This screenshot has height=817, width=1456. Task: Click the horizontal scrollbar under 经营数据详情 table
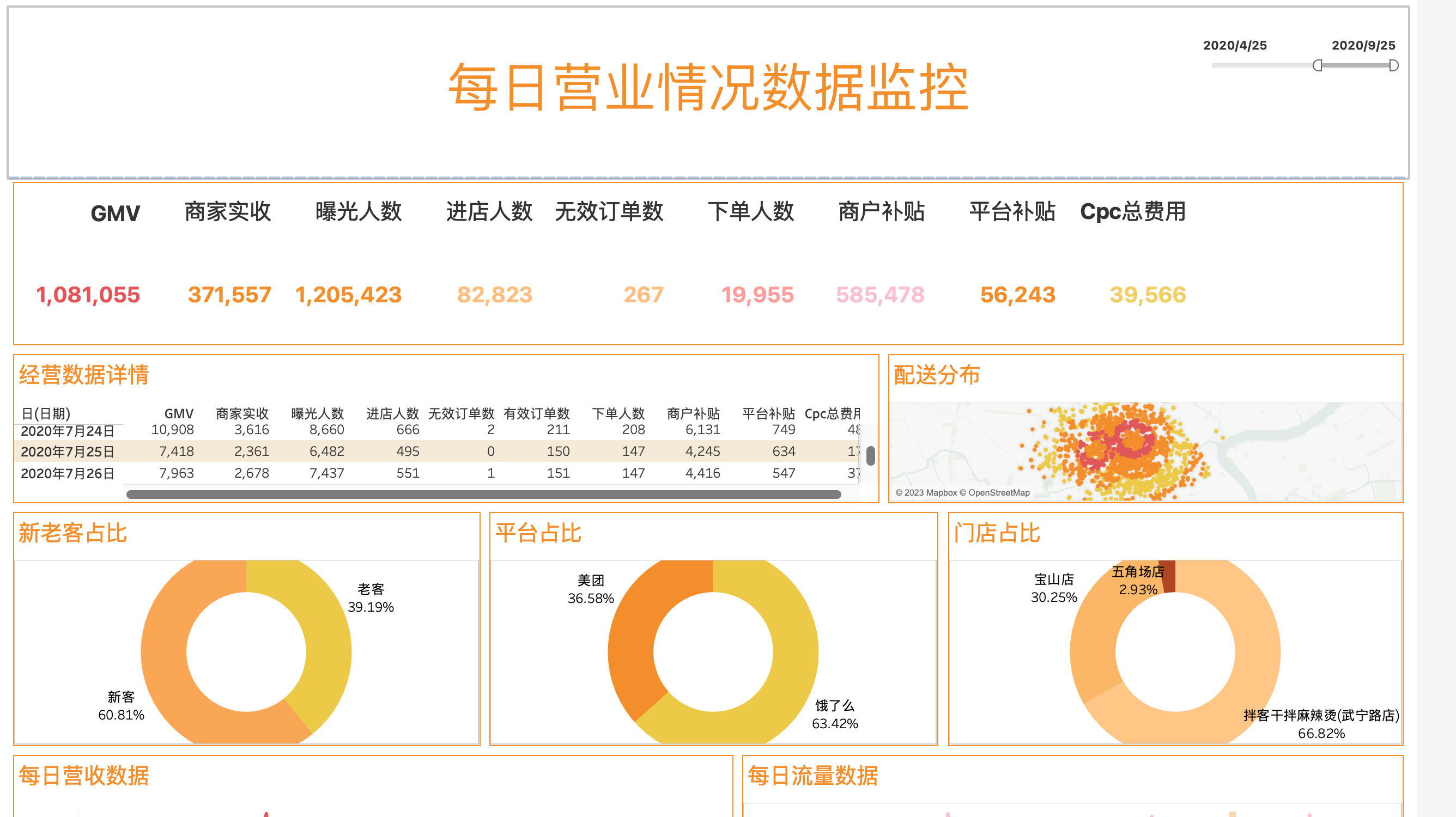(483, 495)
